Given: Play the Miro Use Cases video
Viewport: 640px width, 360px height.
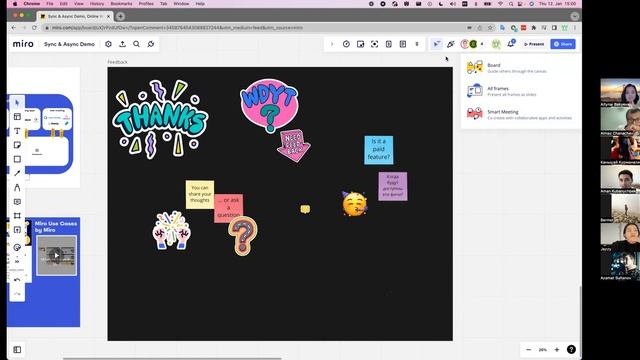Looking at the screenshot, I should (56, 256).
